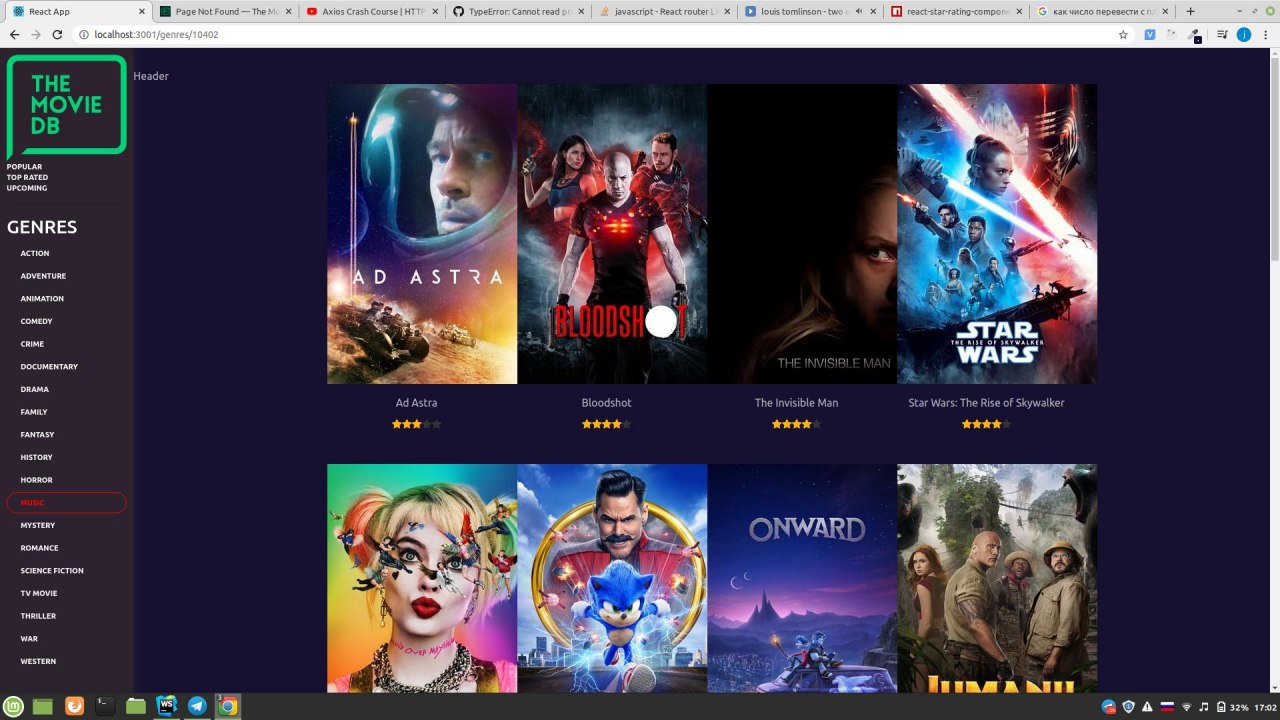Open The Invisible Man poster

click(802, 234)
